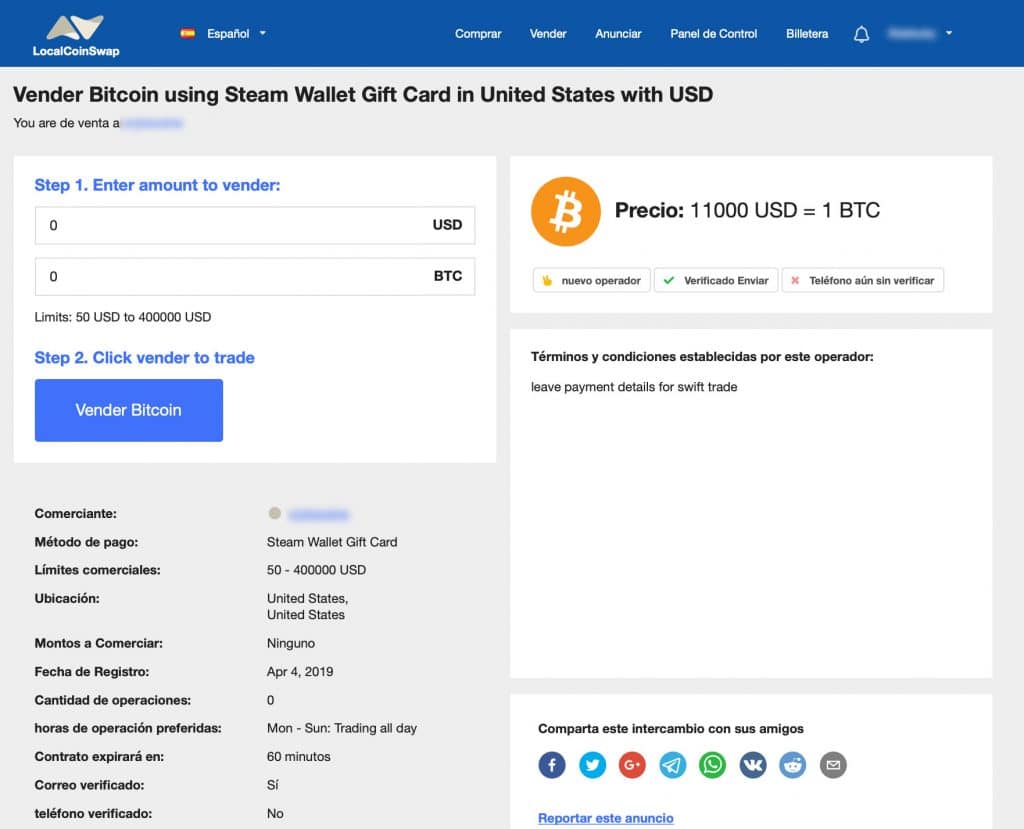Open the Billetera page
The image size is (1024, 829).
[807, 34]
